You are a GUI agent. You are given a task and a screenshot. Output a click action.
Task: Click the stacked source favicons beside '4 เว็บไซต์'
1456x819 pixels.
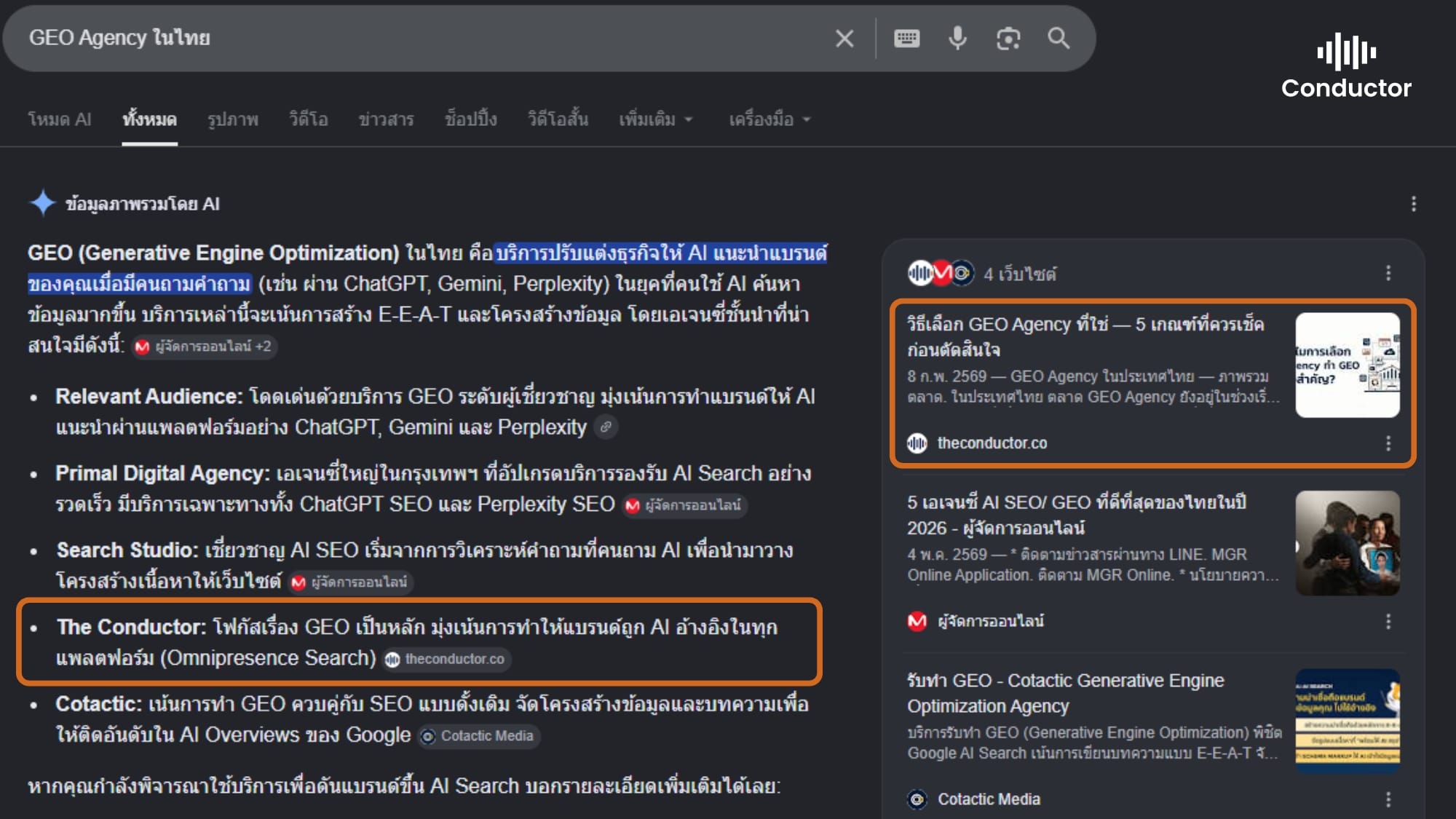point(941,273)
